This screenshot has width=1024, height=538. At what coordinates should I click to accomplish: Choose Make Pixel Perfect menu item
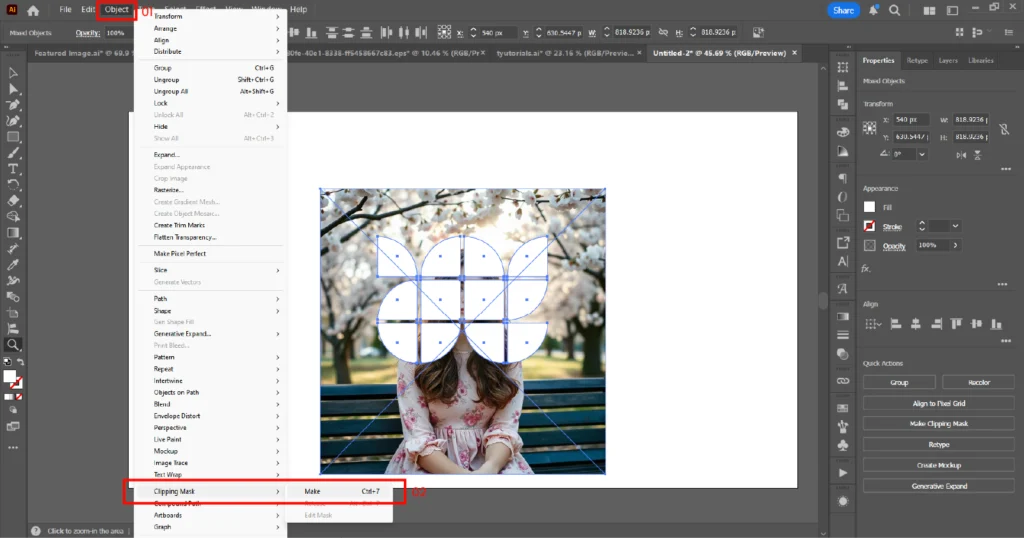[211, 253]
